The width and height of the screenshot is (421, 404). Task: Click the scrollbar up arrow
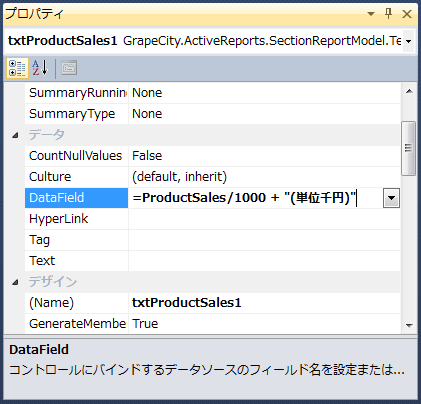[409, 91]
